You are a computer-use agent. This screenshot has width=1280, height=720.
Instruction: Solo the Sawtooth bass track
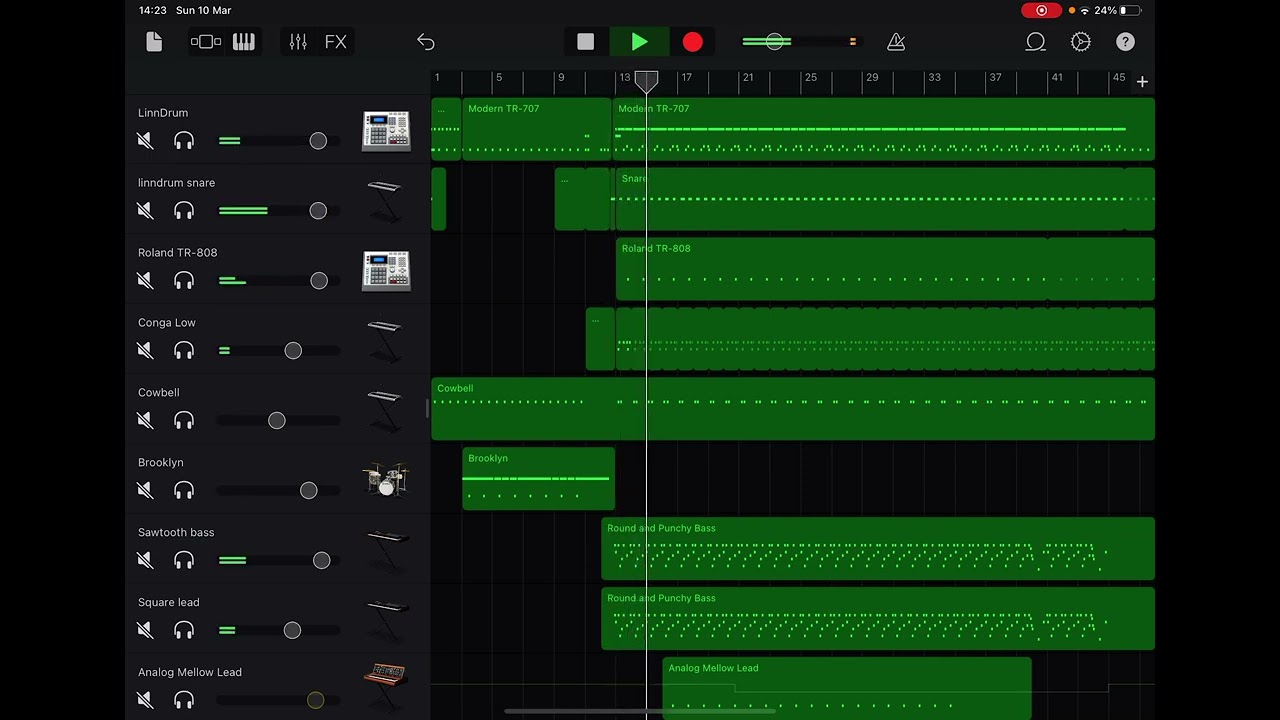tap(184, 561)
